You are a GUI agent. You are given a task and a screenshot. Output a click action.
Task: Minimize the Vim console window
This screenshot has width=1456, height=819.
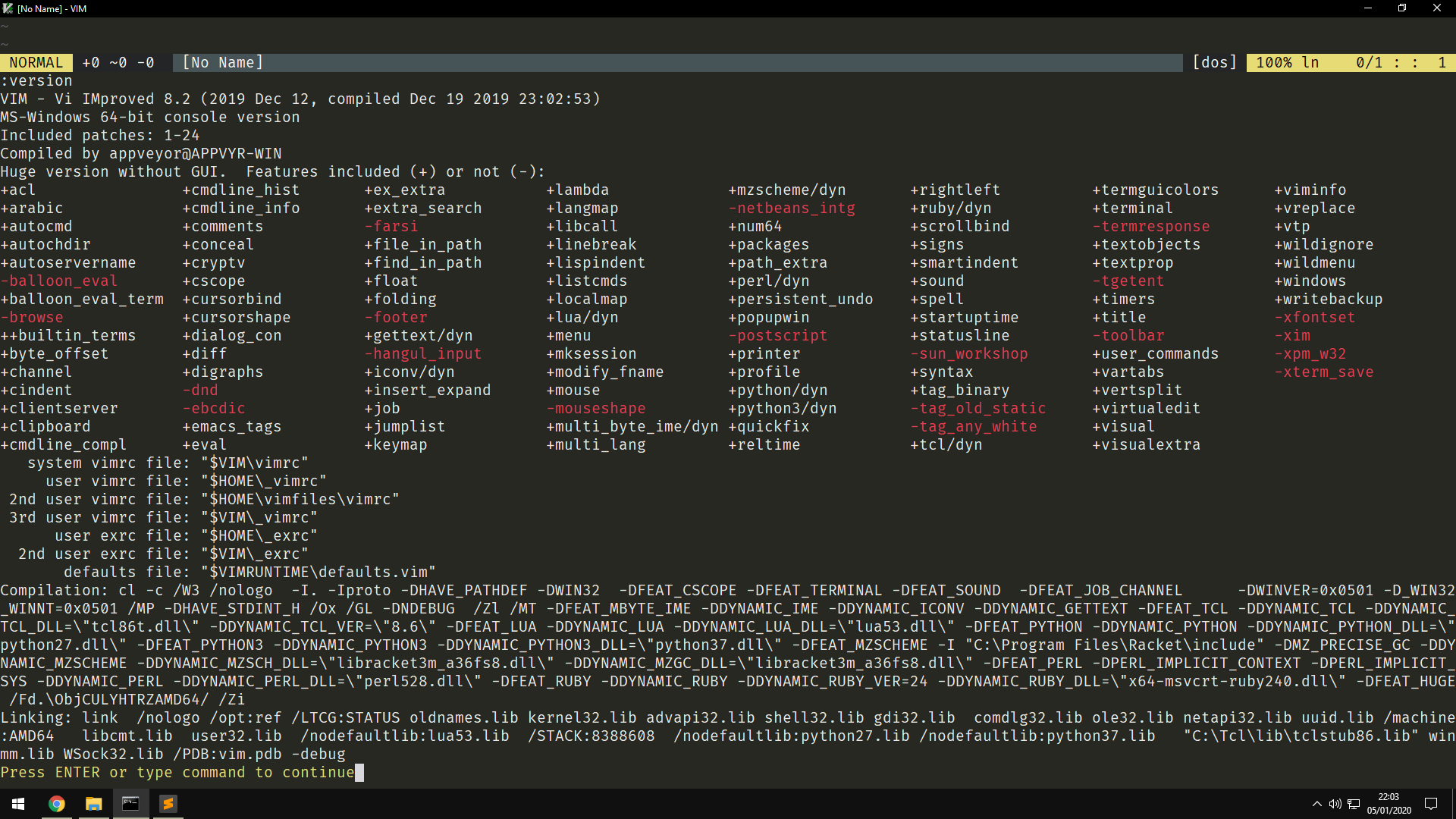pos(1367,8)
